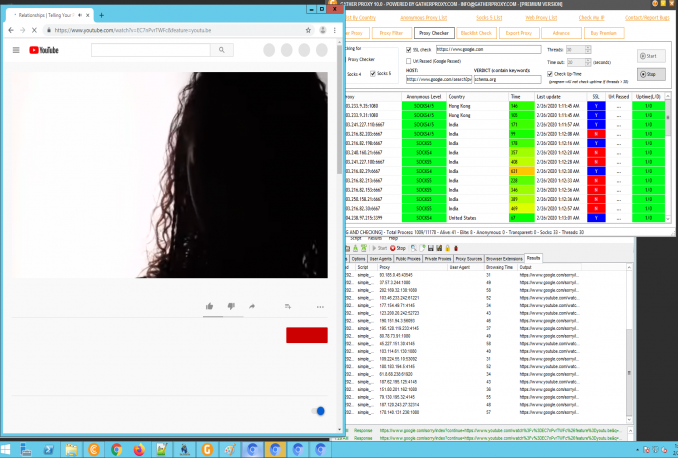Like the video with thumbs up
This screenshot has width=678, height=458.
coord(209,305)
